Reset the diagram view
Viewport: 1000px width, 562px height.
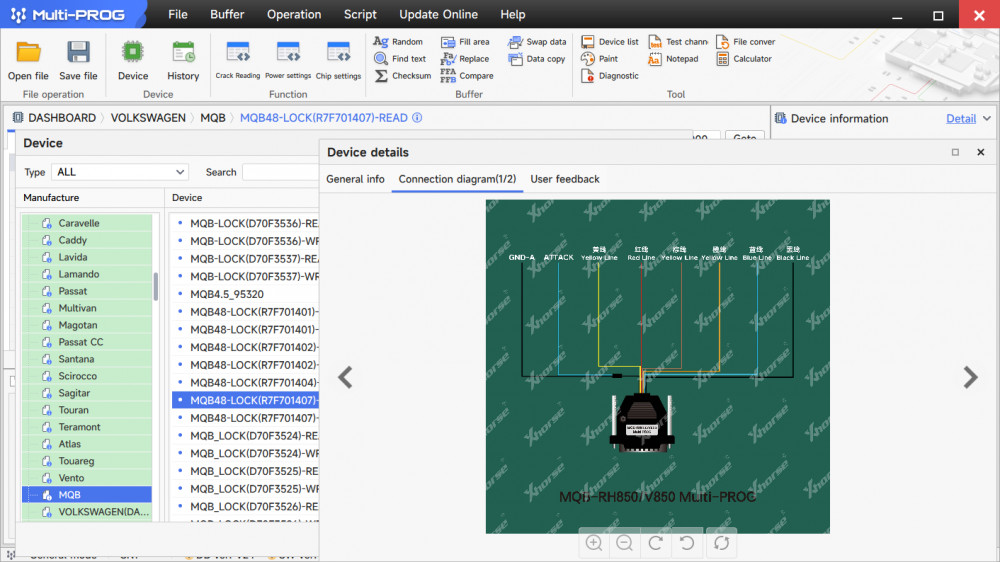pos(721,543)
